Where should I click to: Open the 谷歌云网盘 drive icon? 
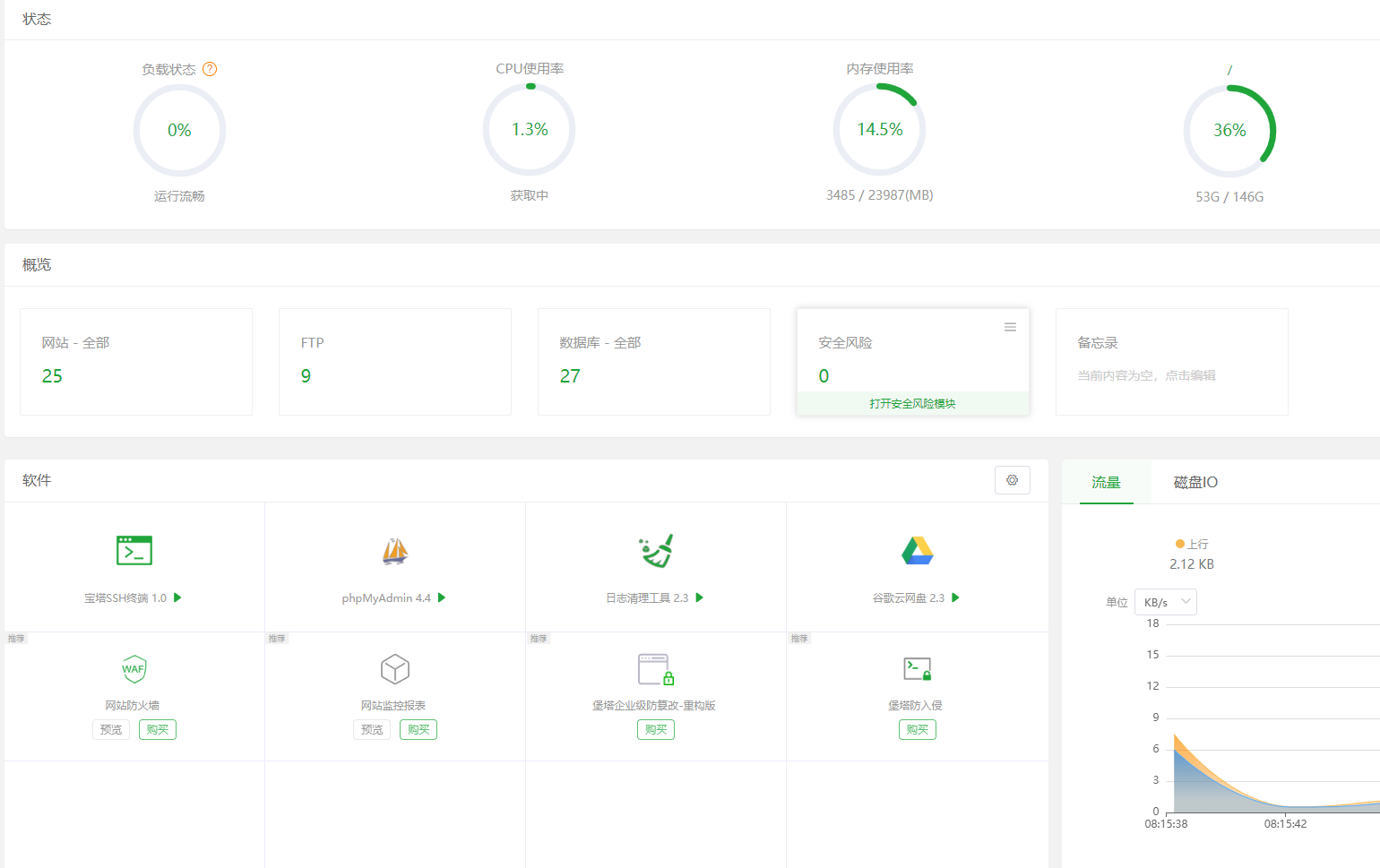[918, 551]
